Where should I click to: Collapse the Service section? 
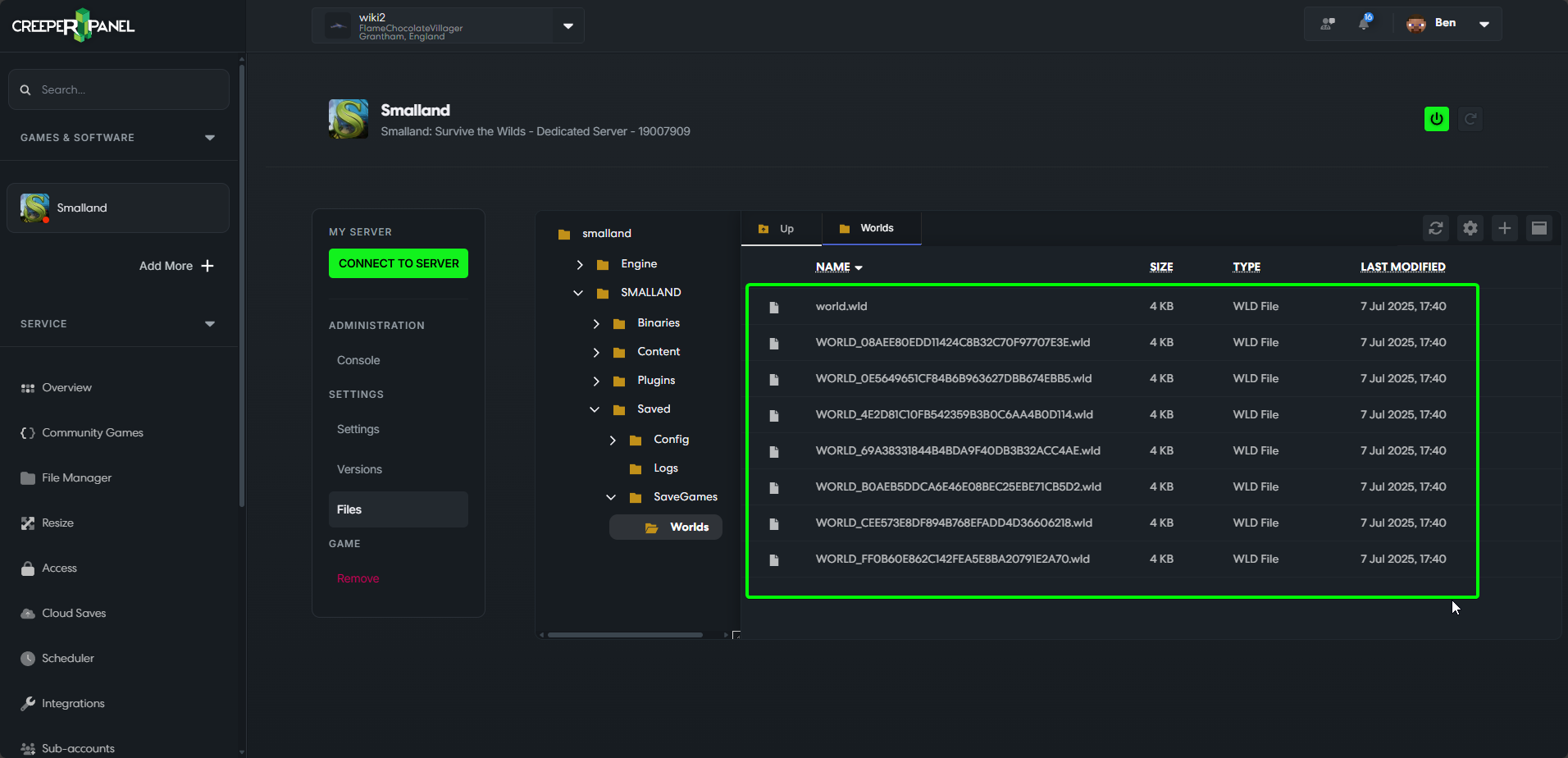coord(210,324)
